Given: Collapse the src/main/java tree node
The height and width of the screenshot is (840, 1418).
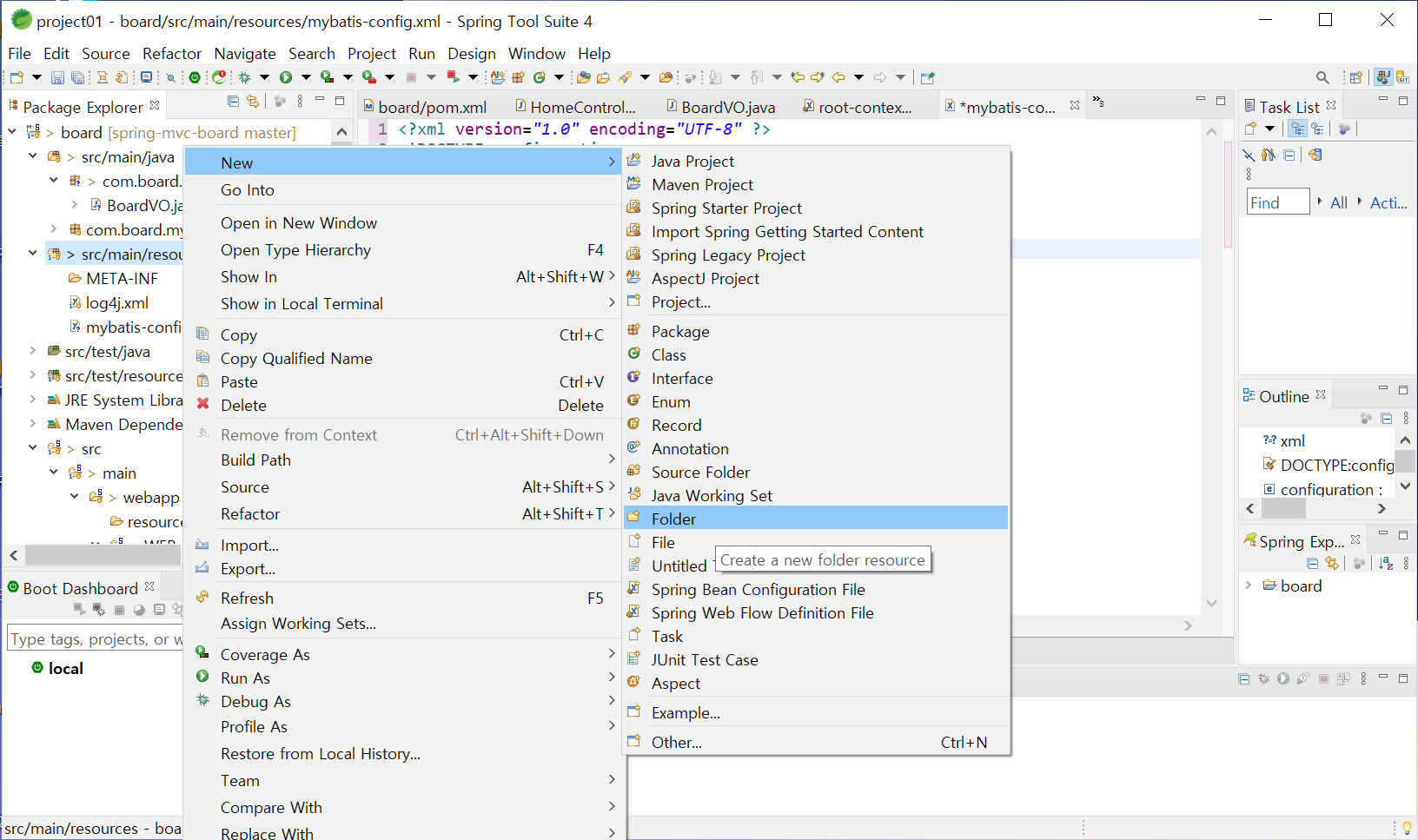Looking at the screenshot, I should 33,156.
